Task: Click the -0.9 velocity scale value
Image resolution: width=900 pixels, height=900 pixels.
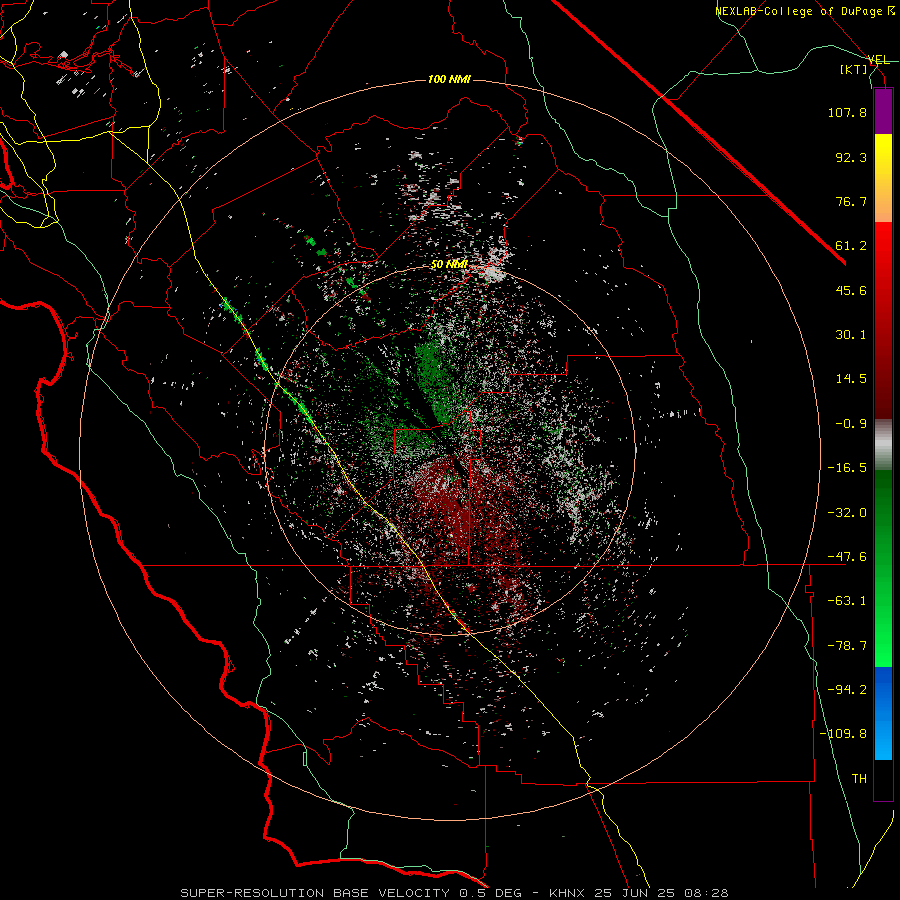Action: [851, 424]
